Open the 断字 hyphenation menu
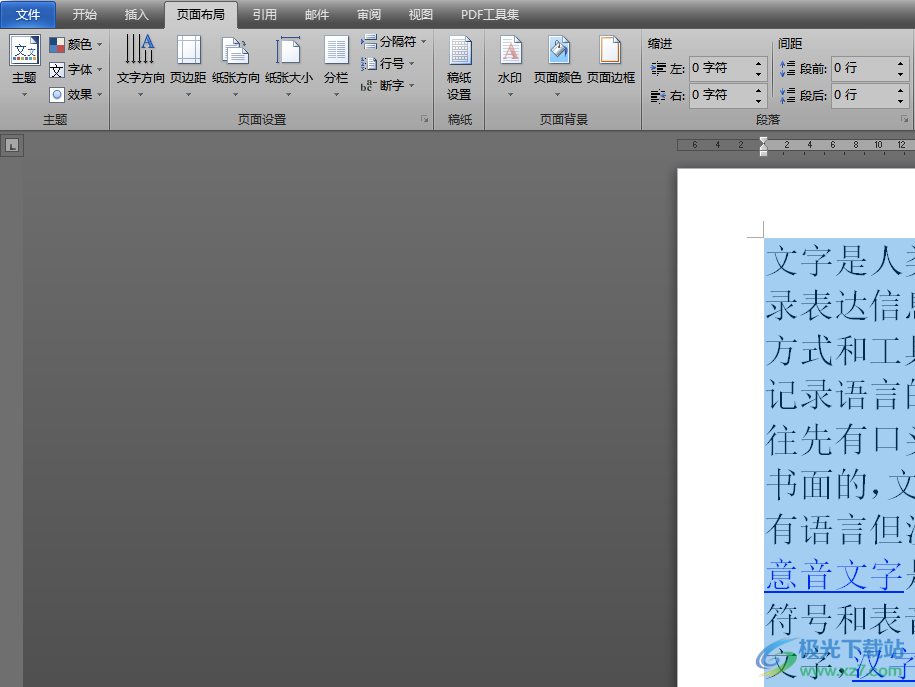This screenshot has width=915, height=687. [x=387, y=86]
